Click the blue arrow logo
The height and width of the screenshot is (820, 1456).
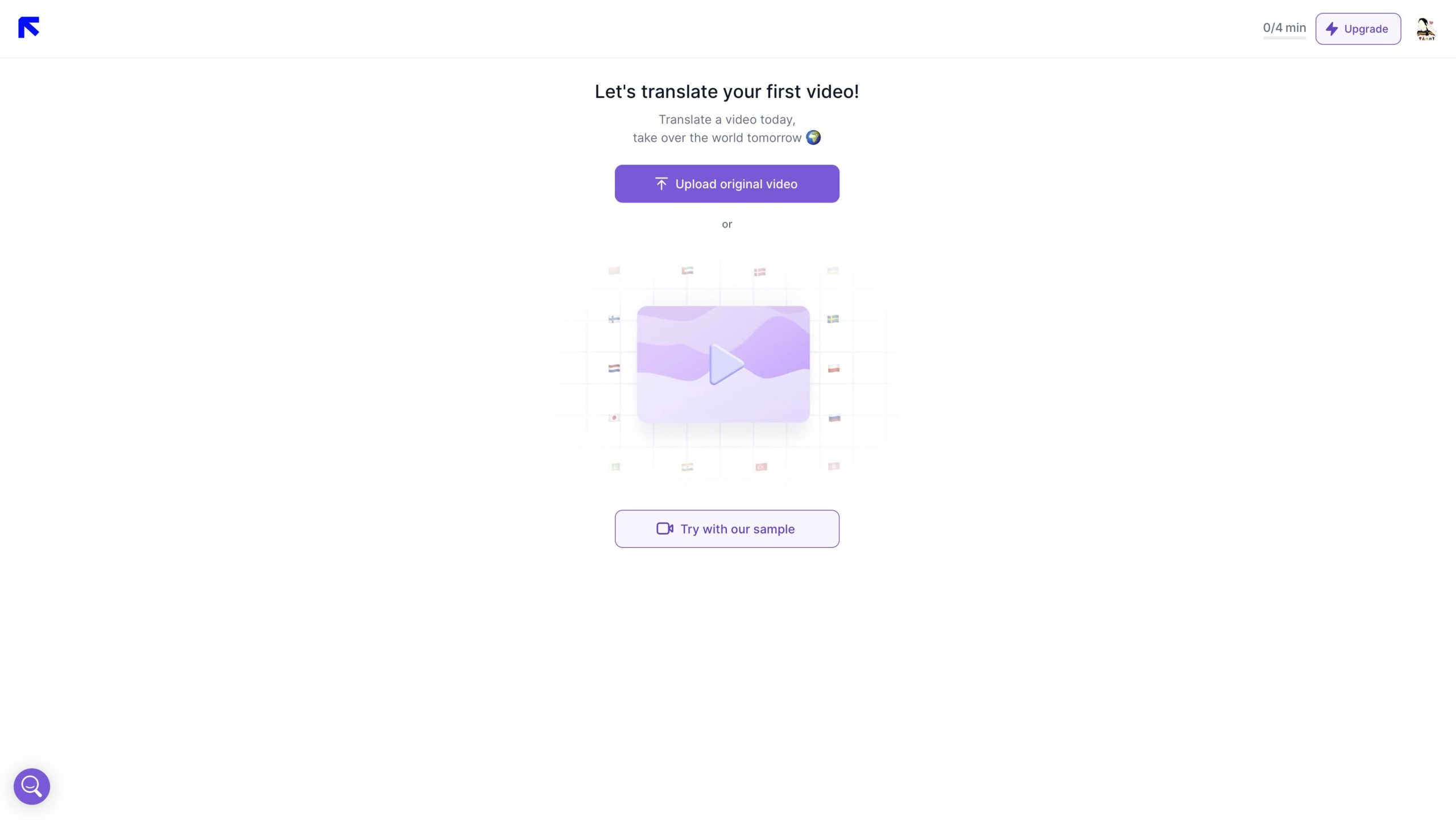coord(28,27)
